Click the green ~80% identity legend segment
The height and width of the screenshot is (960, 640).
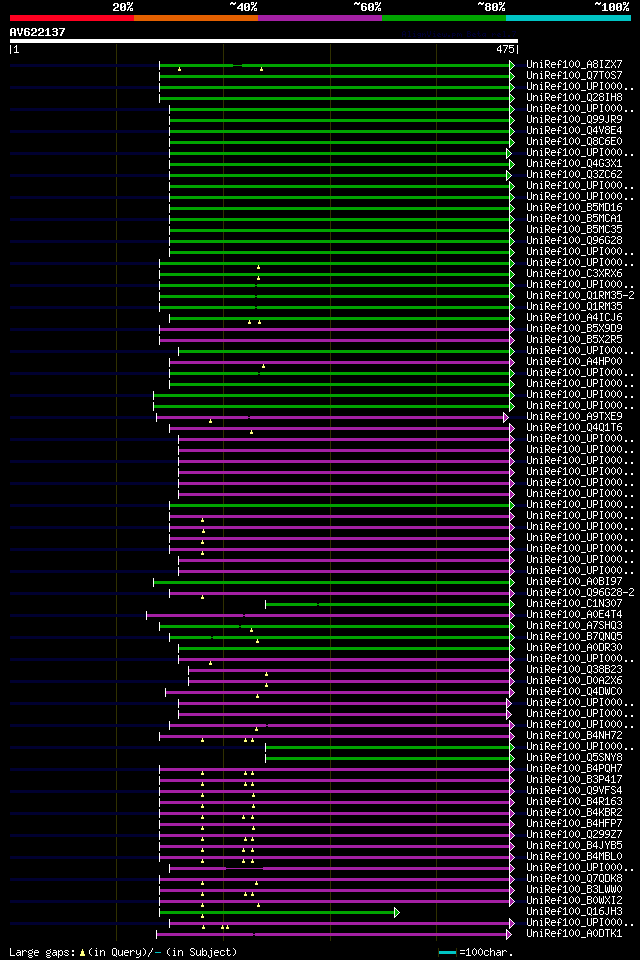[444, 18]
